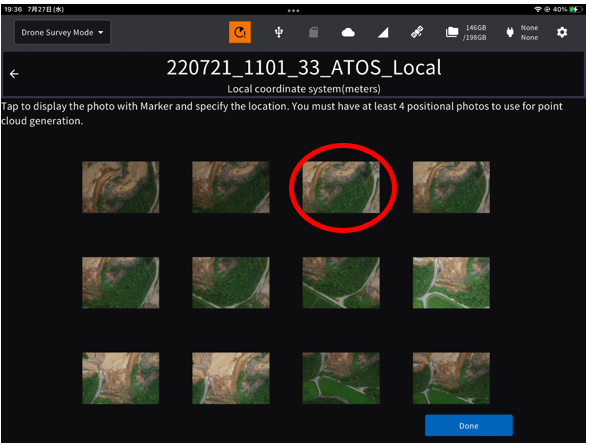Click the power plug icon
Image resolution: width=590 pixels, height=445 pixels.
[510, 32]
